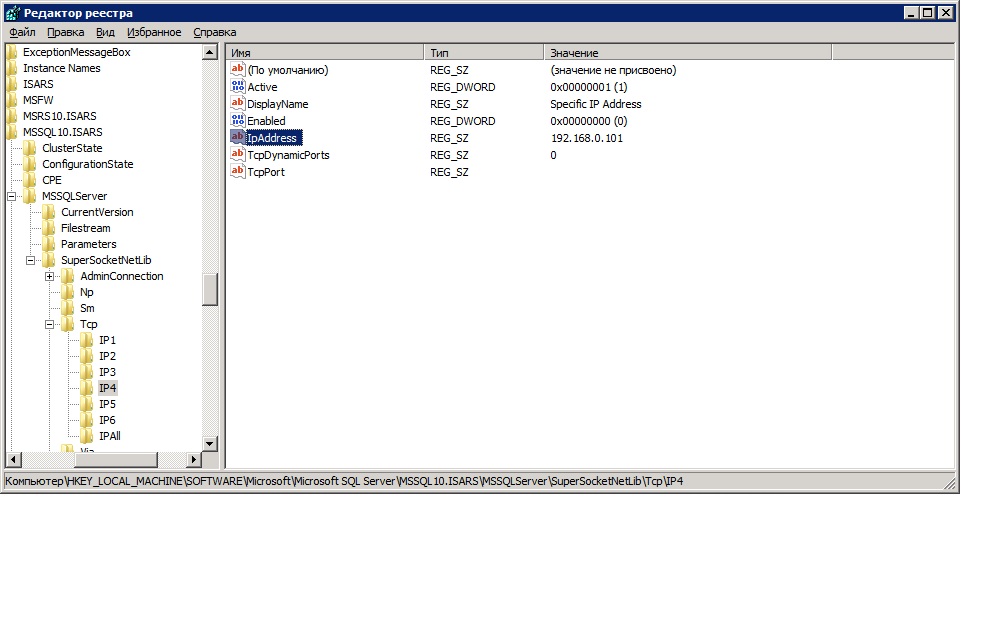1008x630 pixels.
Task: Click the 0x00000000 (0) data of Enabled
Action: [x=589, y=121]
